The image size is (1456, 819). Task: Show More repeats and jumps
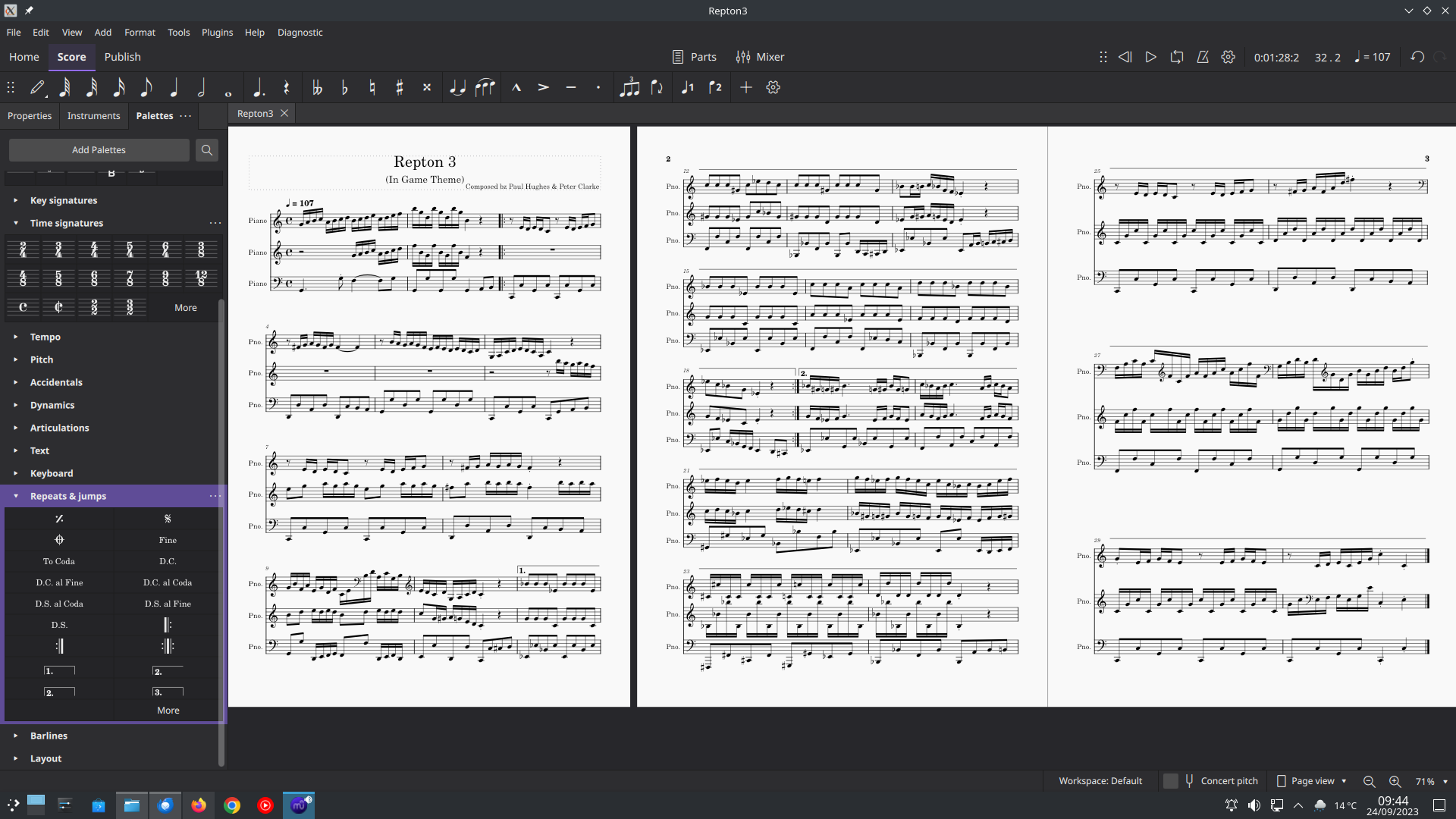click(168, 711)
